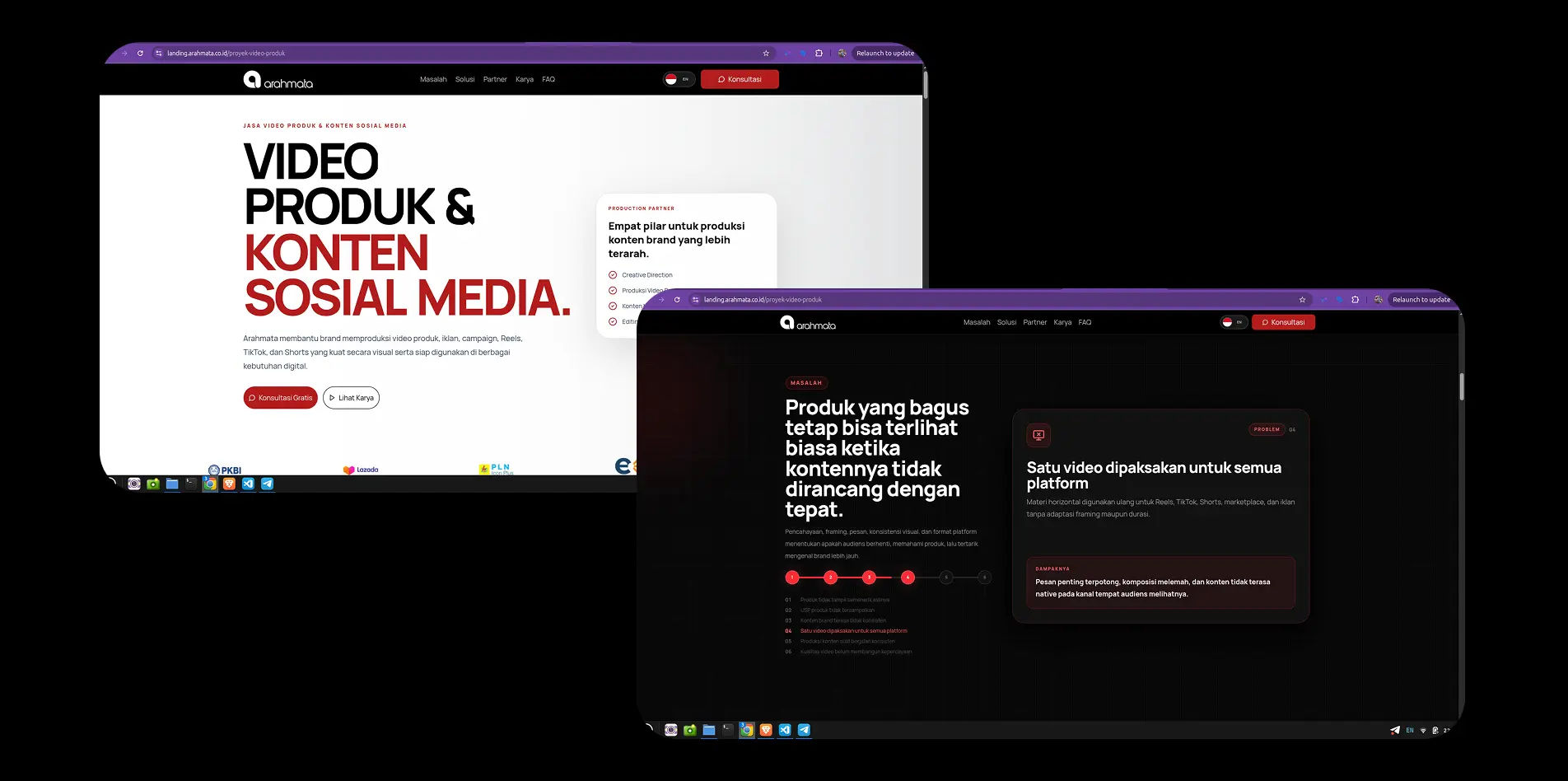Click the Wi-Fi tray icon in dark-mode taskbar
Image resolution: width=1568 pixels, height=781 pixels.
1423,731
